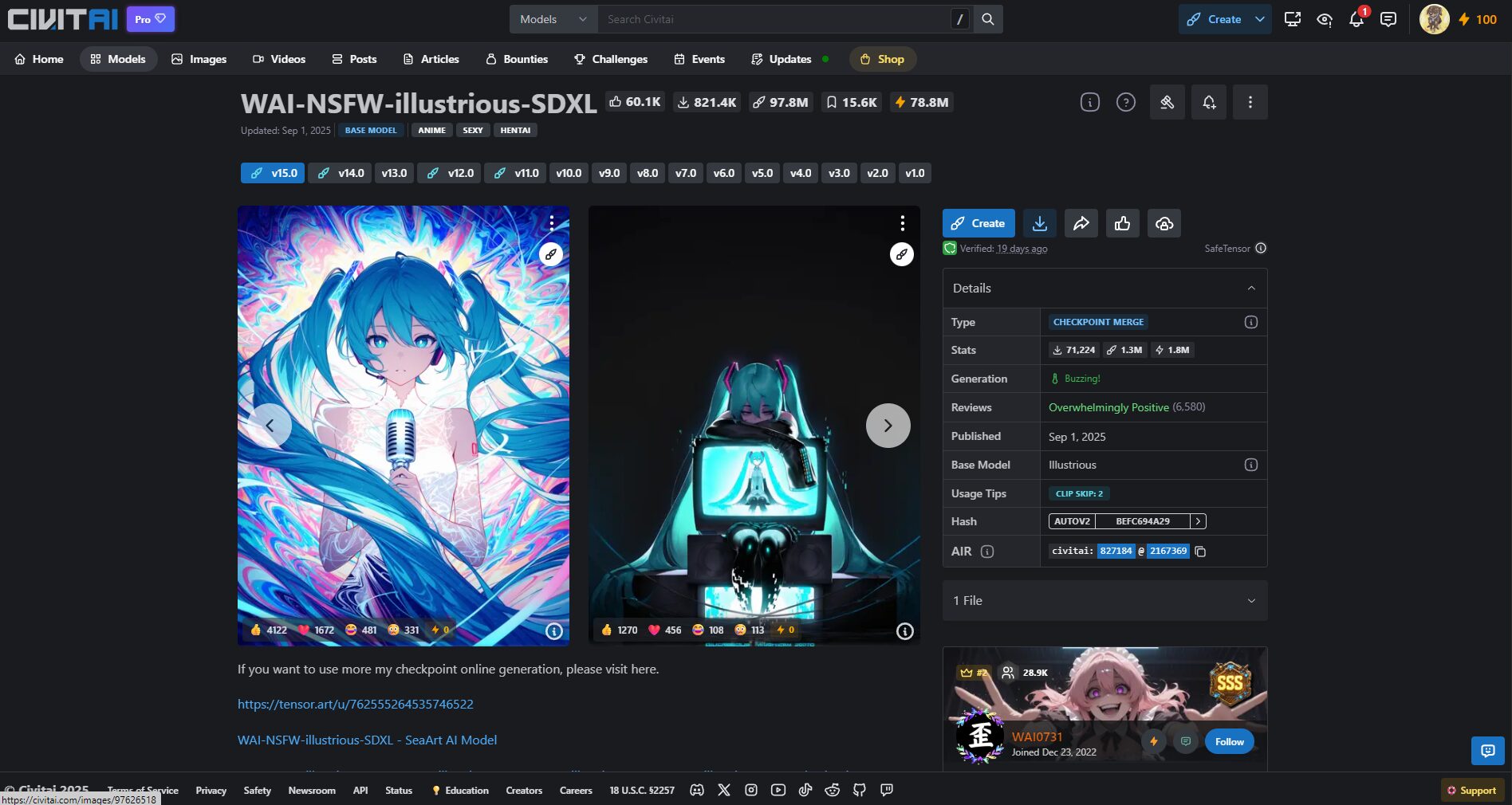Download the model via download icon button
The width and height of the screenshot is (1512, 805).
pyautogui.click(x=1039, y=223)
